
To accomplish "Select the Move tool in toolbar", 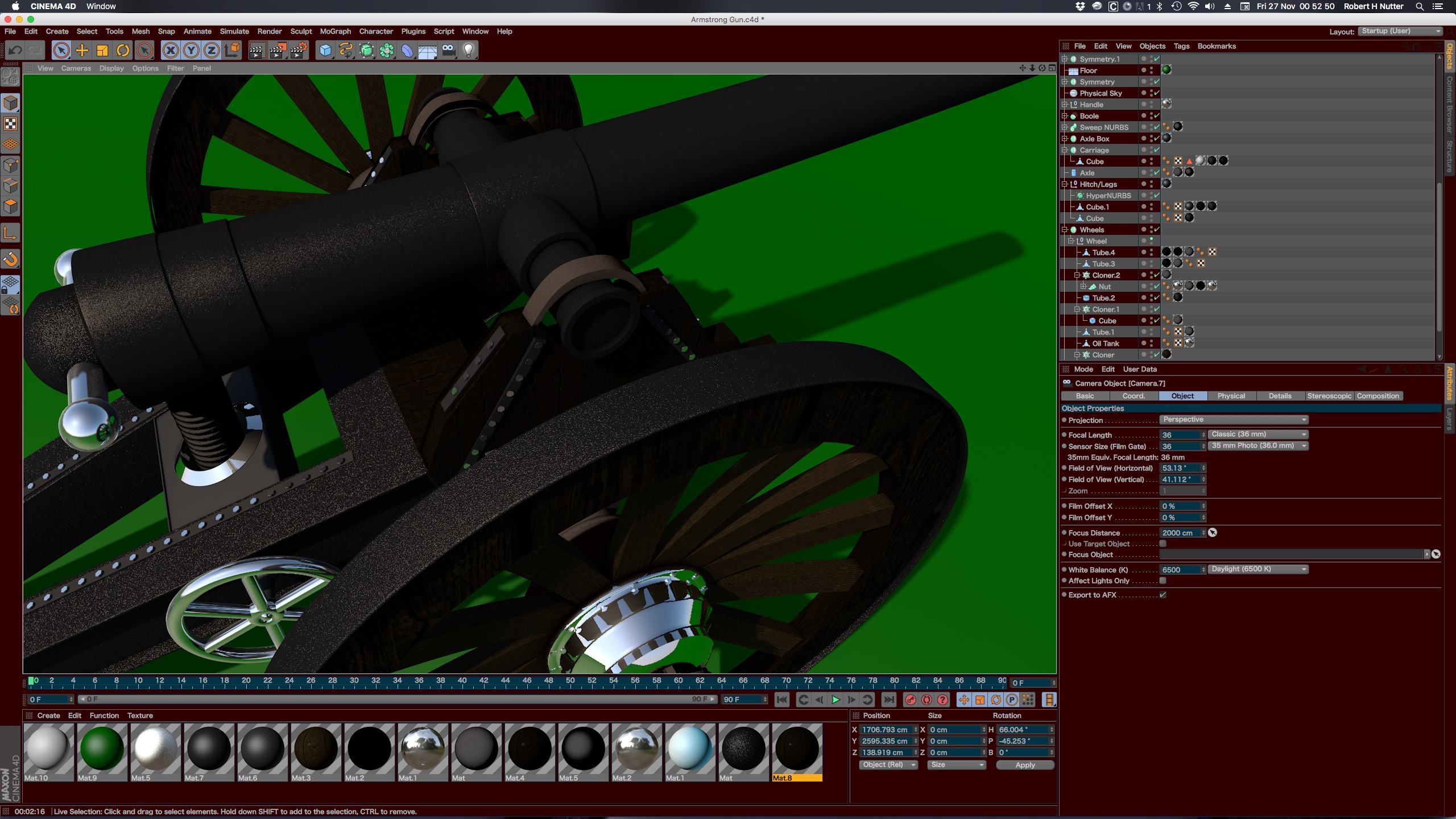I will (x=82, y=51).
